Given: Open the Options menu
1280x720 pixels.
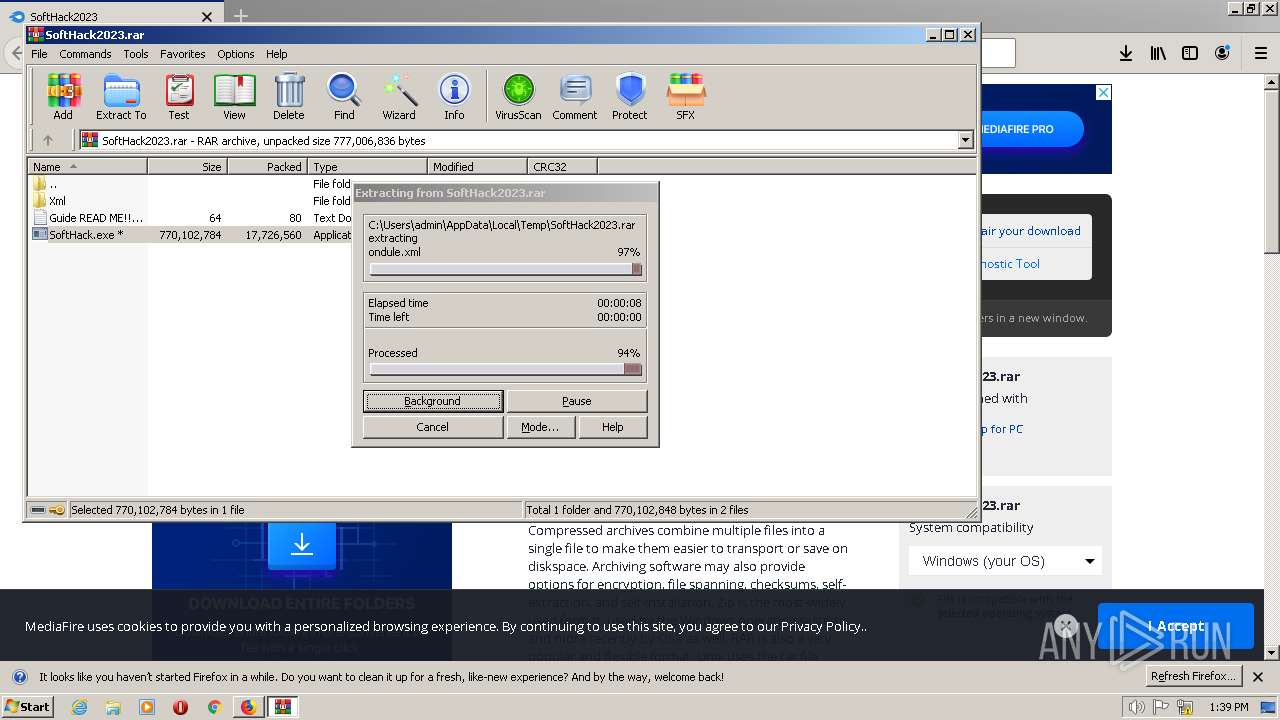Looking at the screenshot, I should (x=236, y=54).
